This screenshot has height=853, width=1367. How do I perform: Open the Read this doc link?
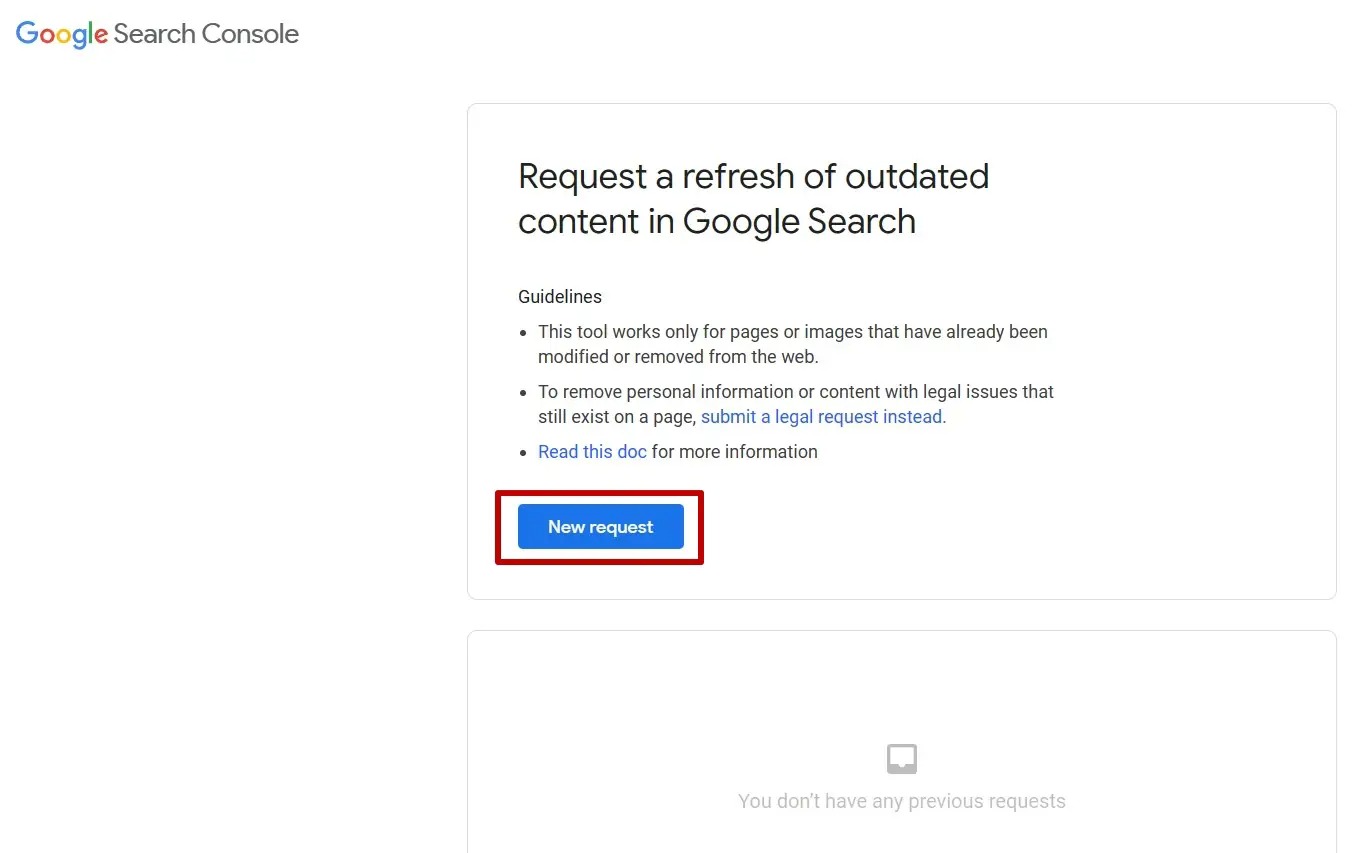point(592,451)
